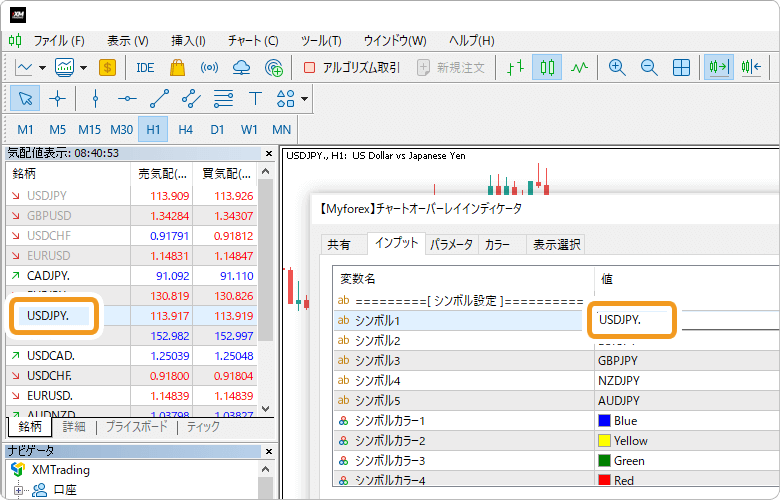Open the 挿入(I) menu

pyautogui.click(x=189, y=41)
